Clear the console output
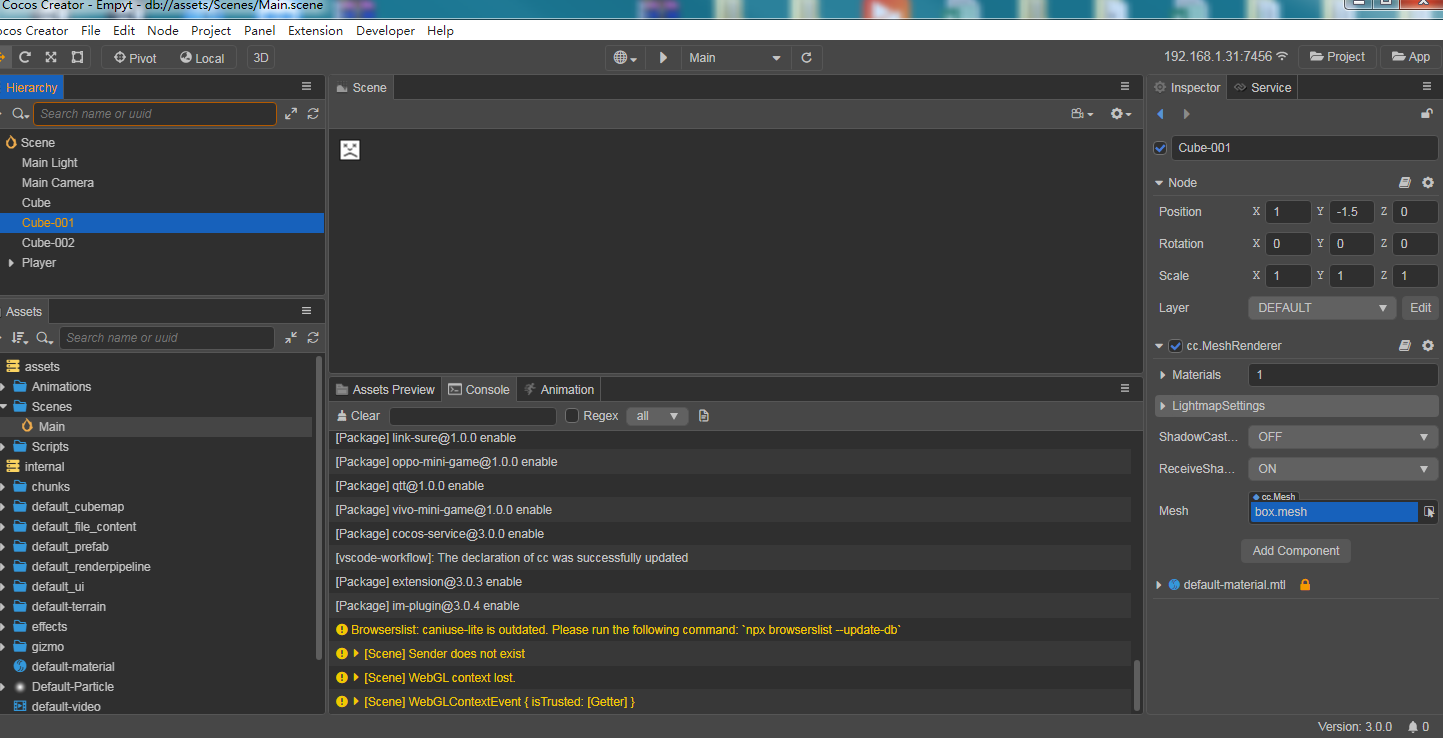The width and height of the screenshot is (1443, 738). click(x=358, y=416)
